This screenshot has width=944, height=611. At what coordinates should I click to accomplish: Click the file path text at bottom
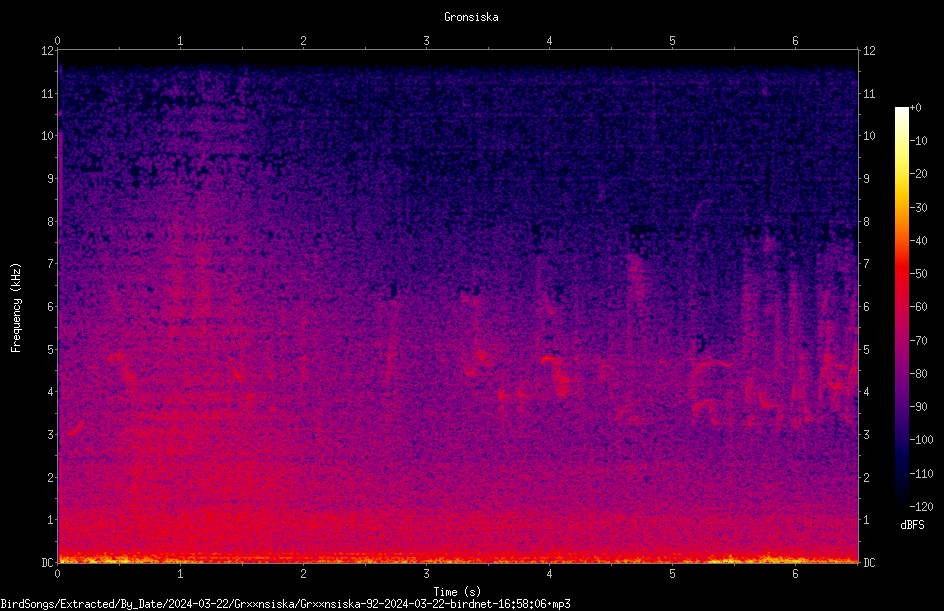285,604
